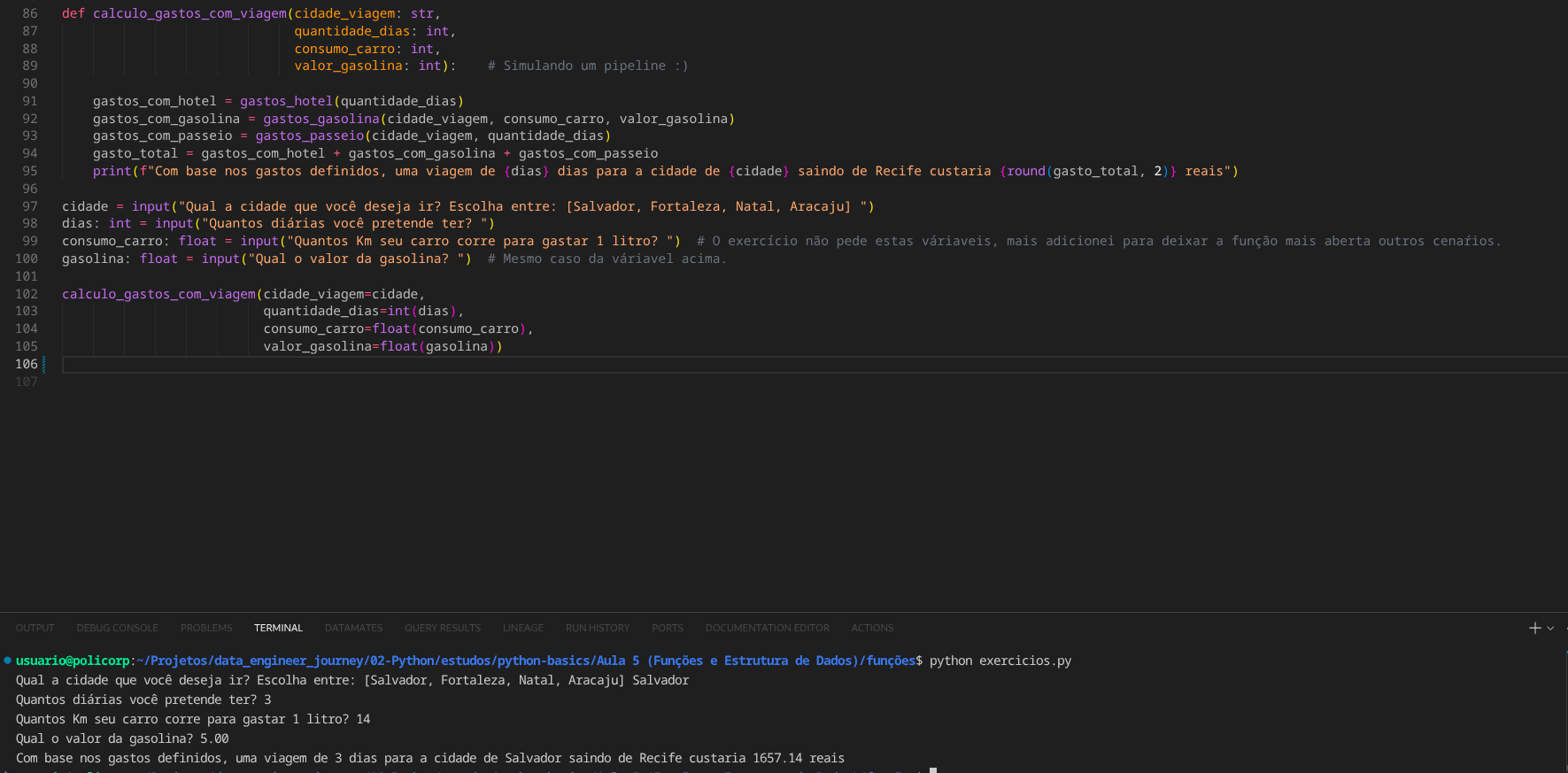Switch to the DOCUMENTATION EDITOR tab
This screenshot has height=773, width=1568.
pos(768,628)
